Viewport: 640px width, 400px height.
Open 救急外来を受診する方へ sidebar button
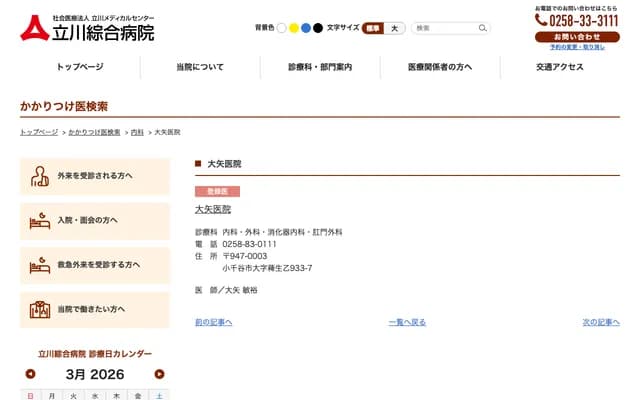pos(95,265)
